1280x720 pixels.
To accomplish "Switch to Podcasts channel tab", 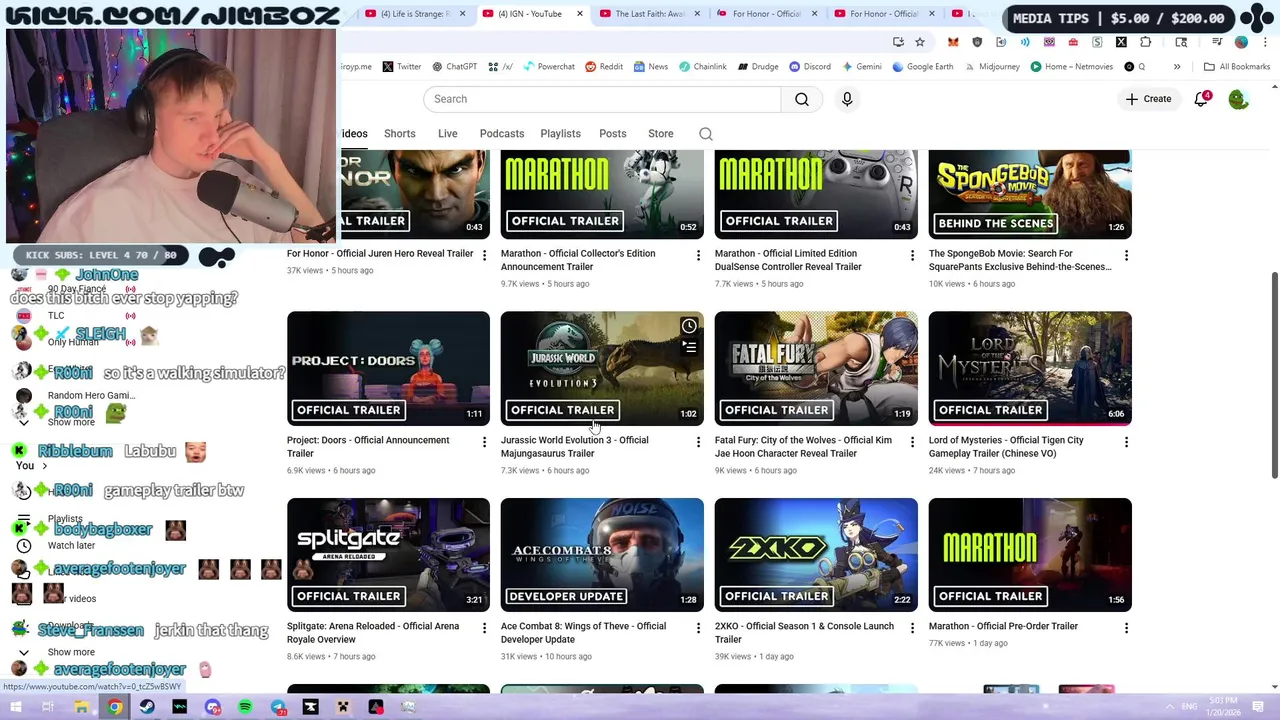I will (502, 134).
